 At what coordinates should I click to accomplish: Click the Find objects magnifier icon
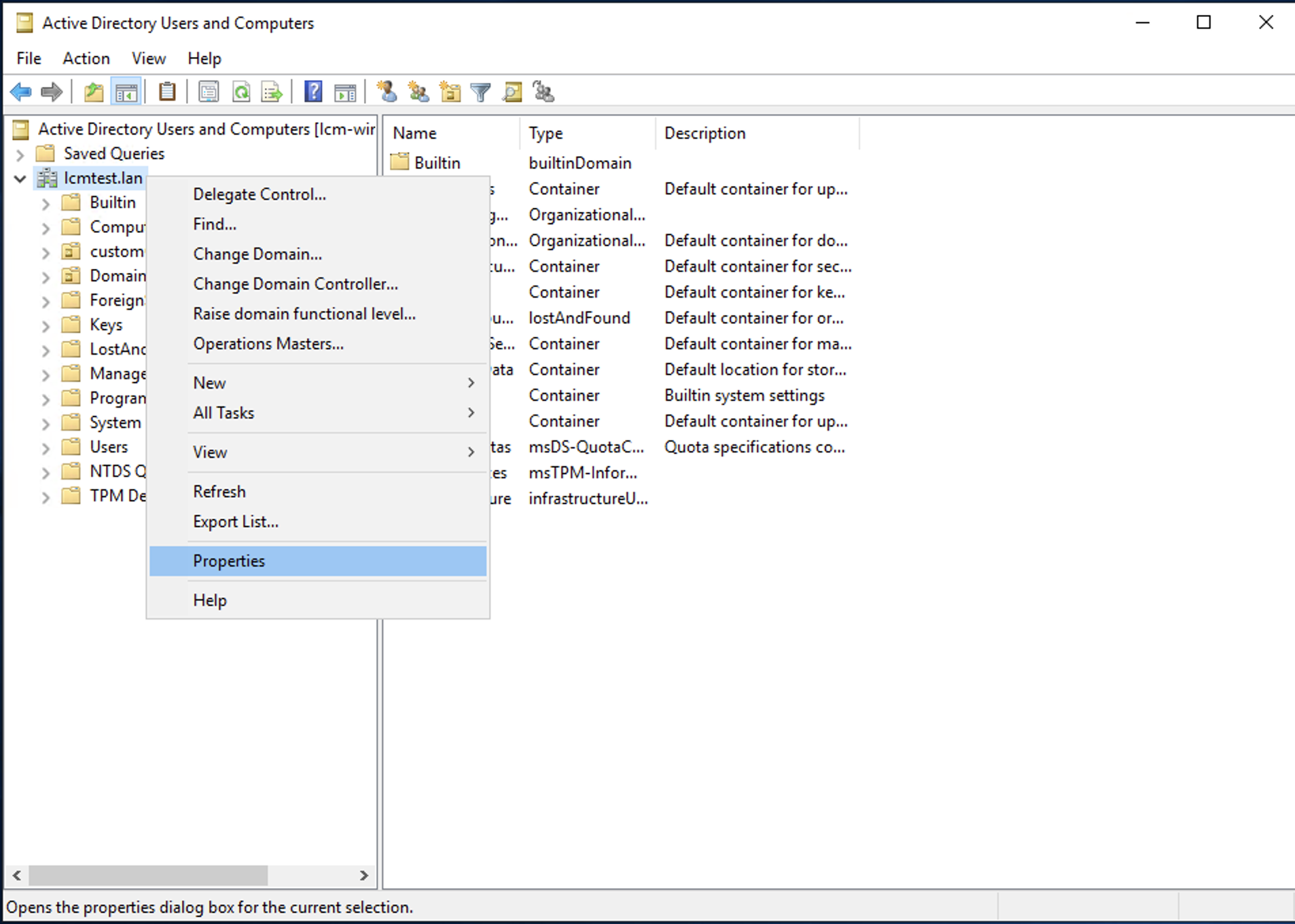pos(512,92)
